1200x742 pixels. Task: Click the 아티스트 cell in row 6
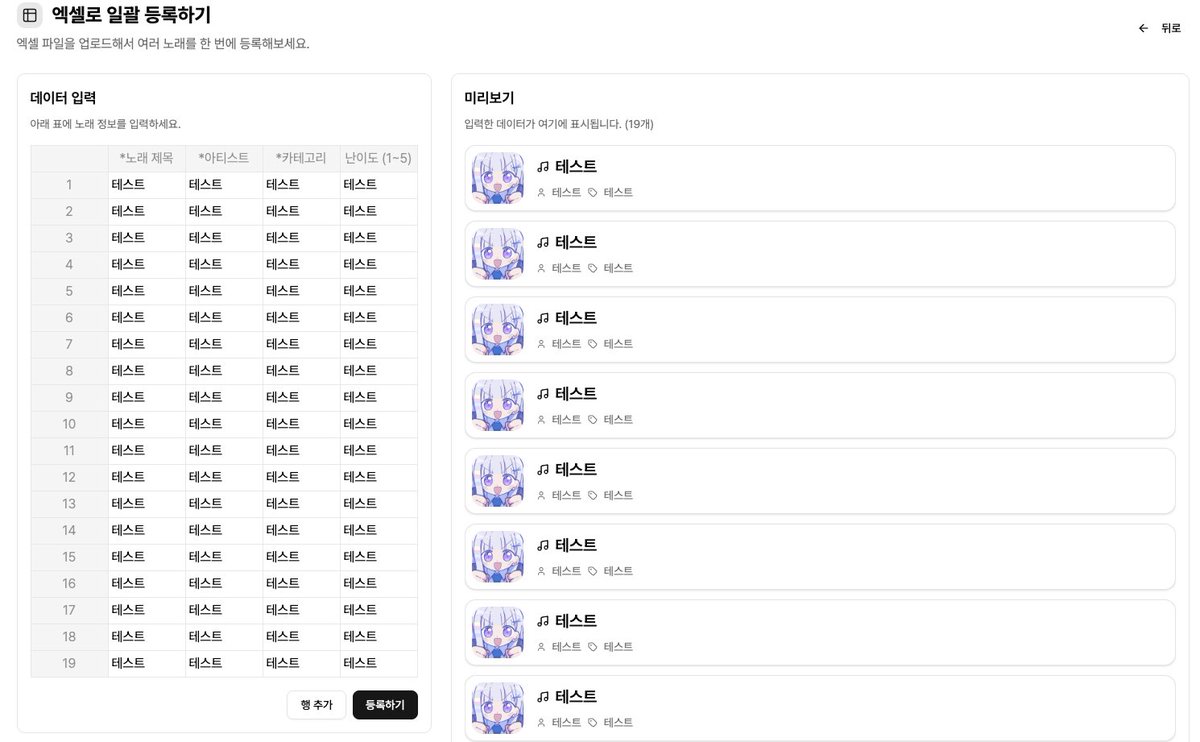[x=224, y=318]
